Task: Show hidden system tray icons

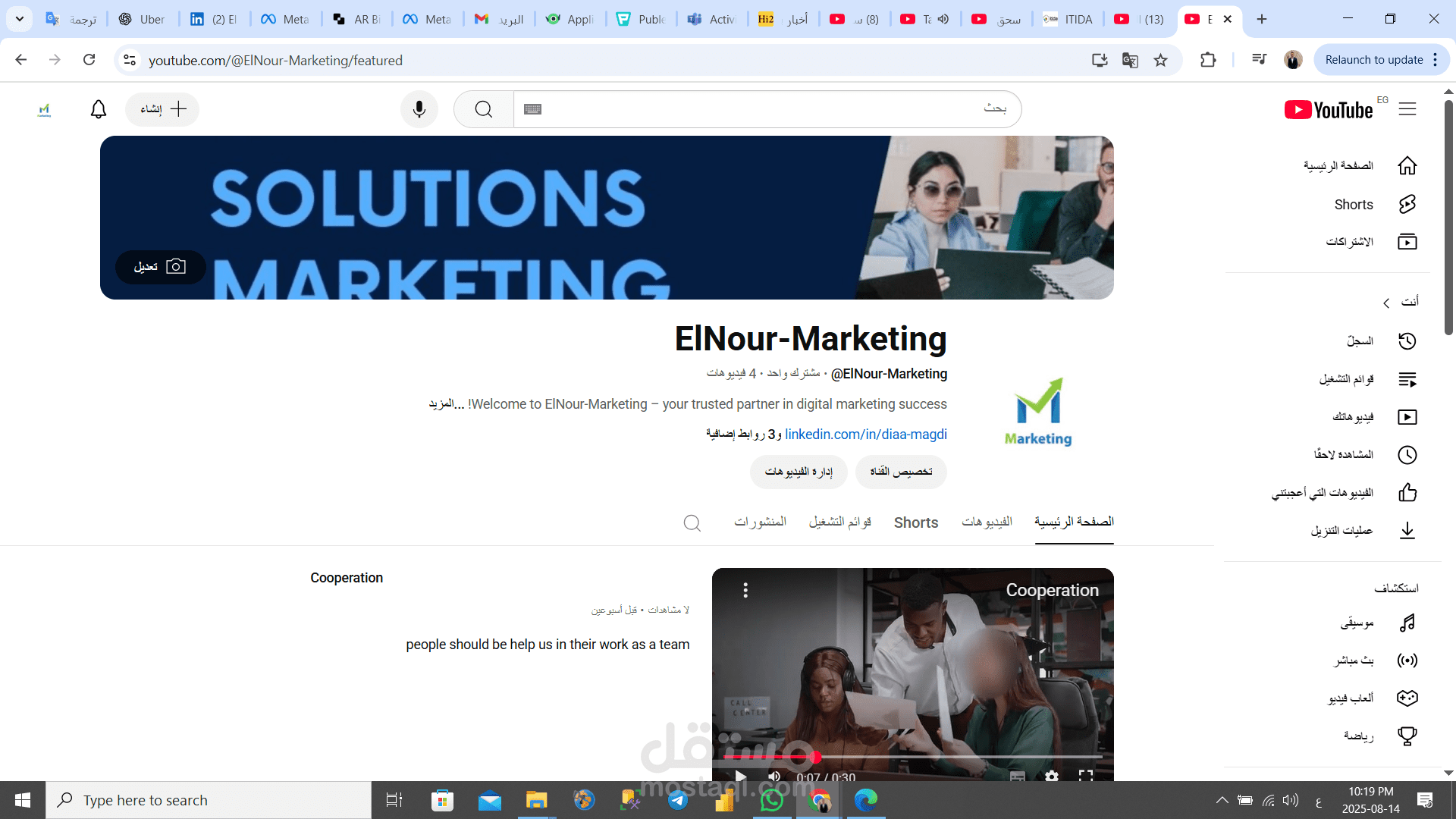Action: pos(1222,800)
